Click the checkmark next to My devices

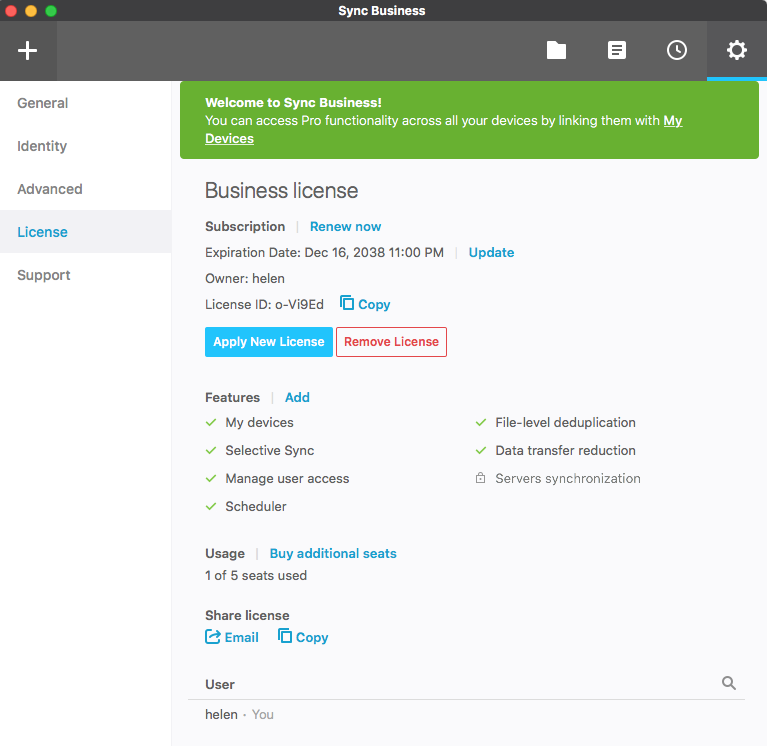click(211, 422)
